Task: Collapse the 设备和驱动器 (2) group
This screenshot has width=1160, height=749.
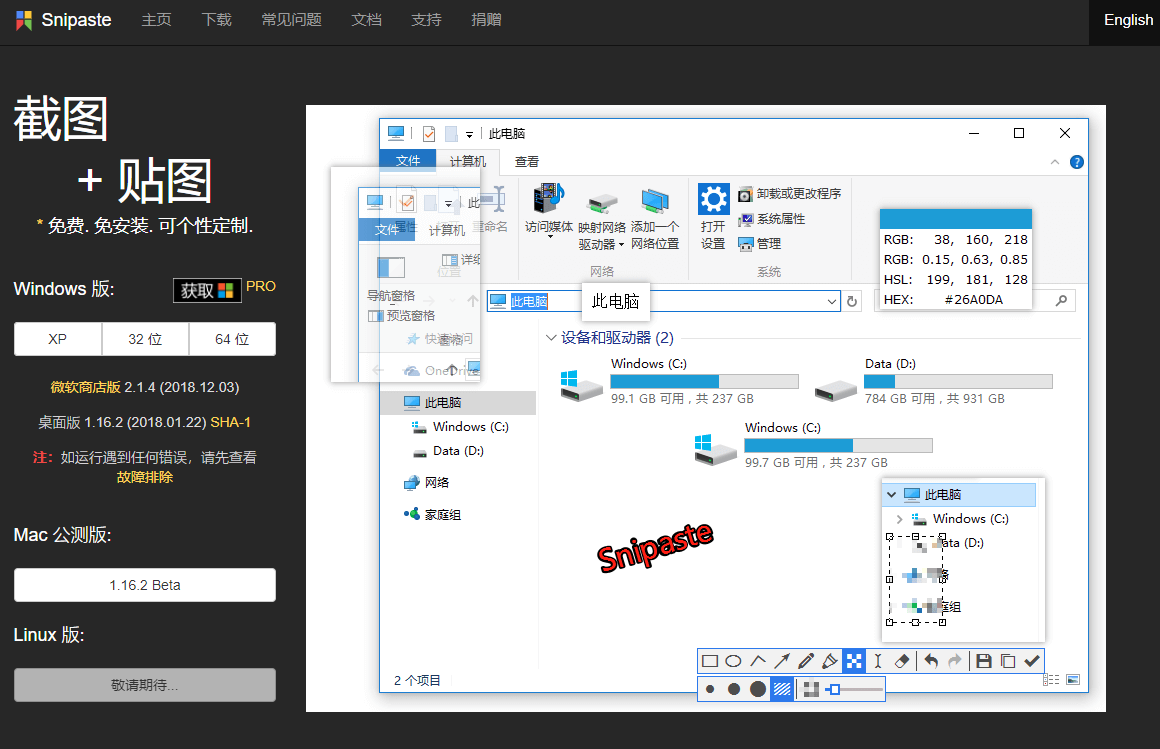Action: pos(550,337)
